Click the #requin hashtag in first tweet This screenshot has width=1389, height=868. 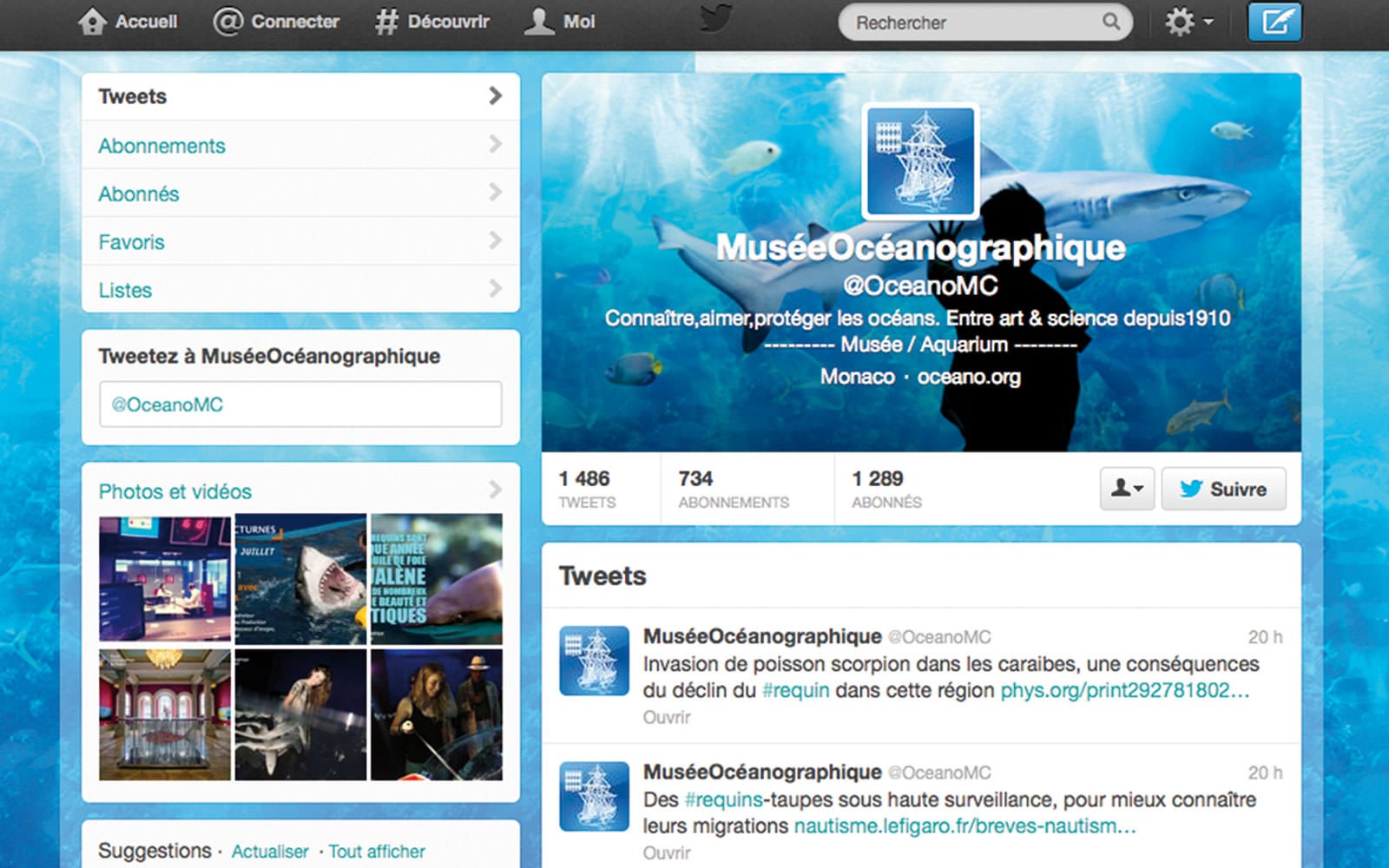[x=795, y=691]
